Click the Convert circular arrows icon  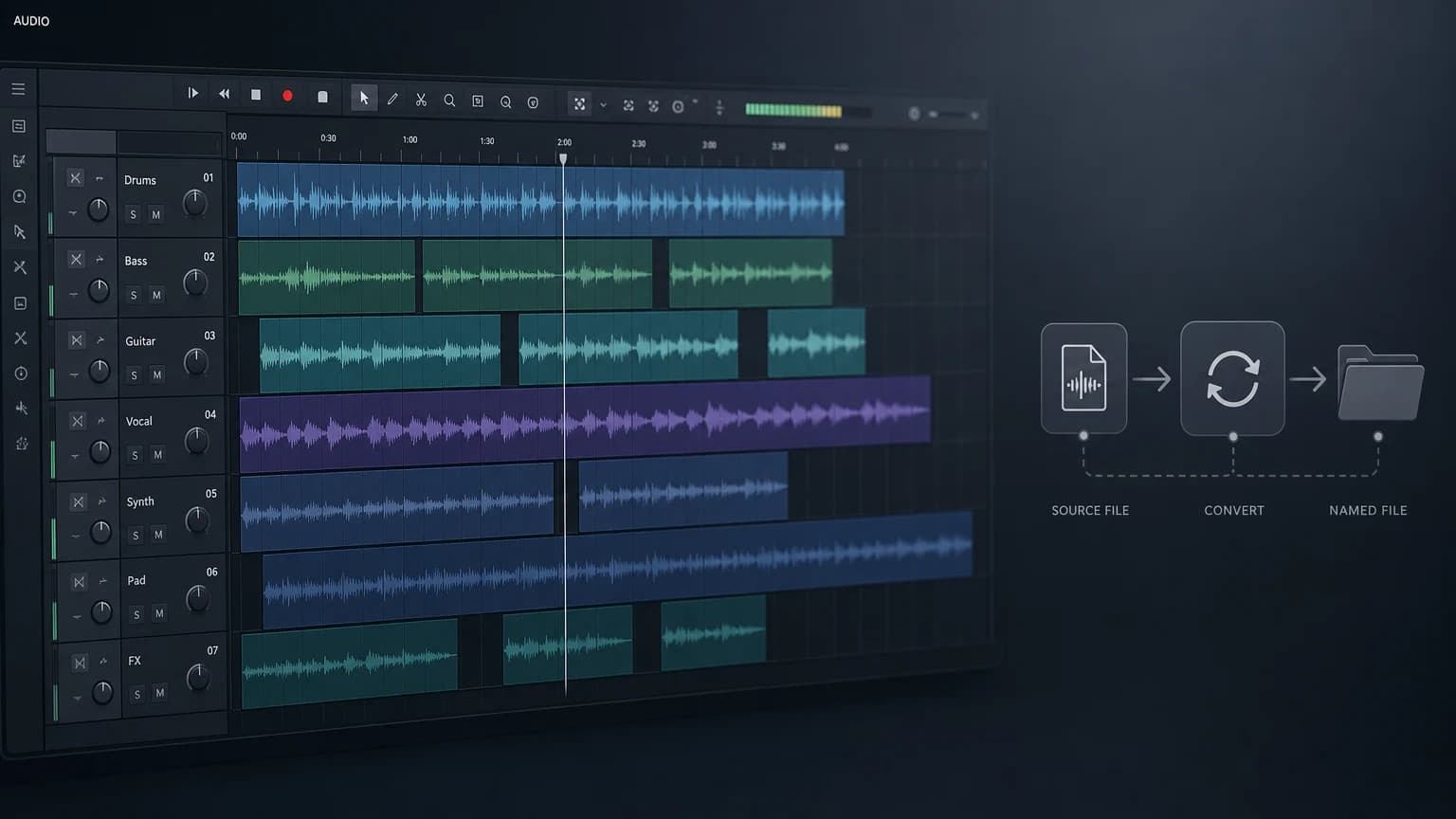[1232, 378]
